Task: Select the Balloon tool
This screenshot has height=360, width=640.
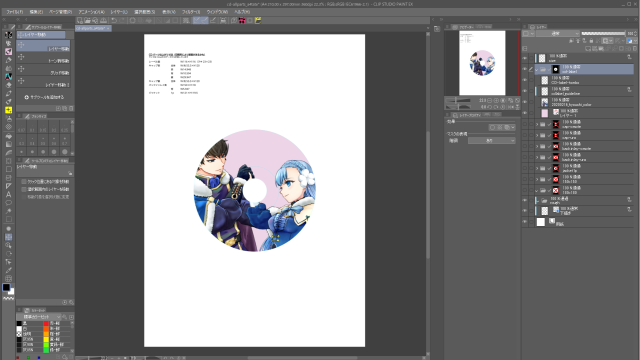Action: tap(8, 203)
